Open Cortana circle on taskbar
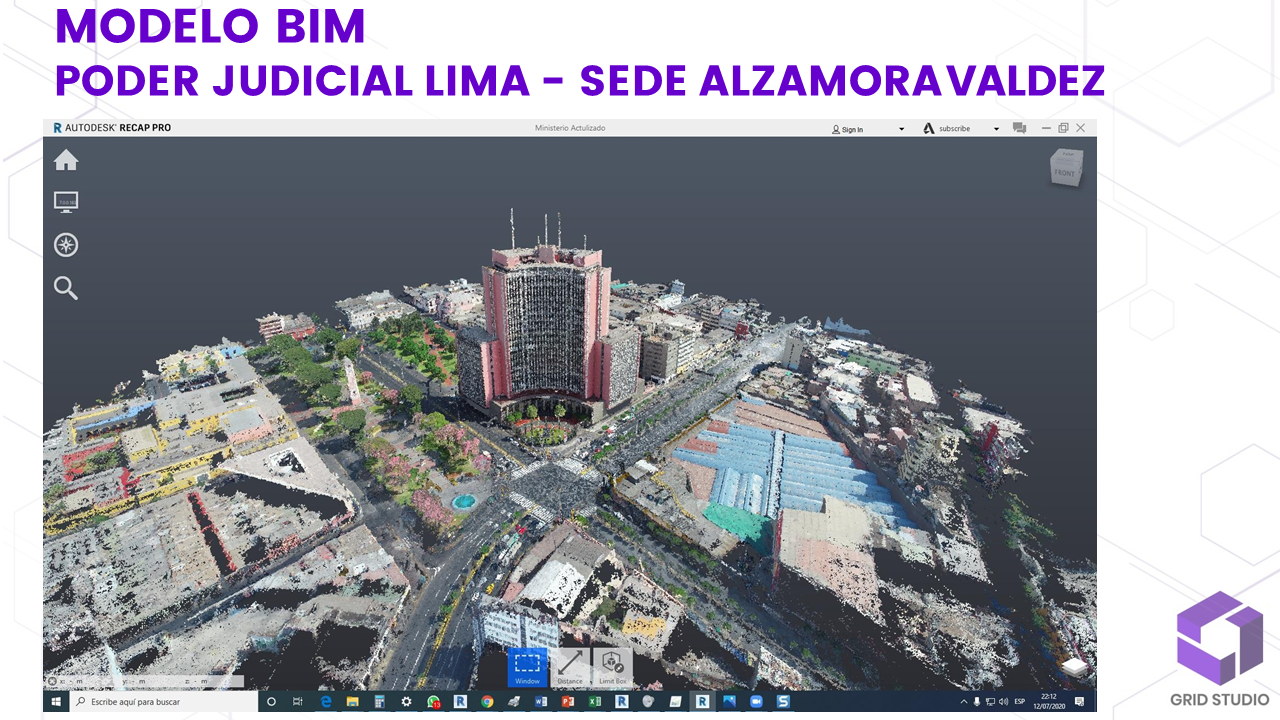 point(271,702)
